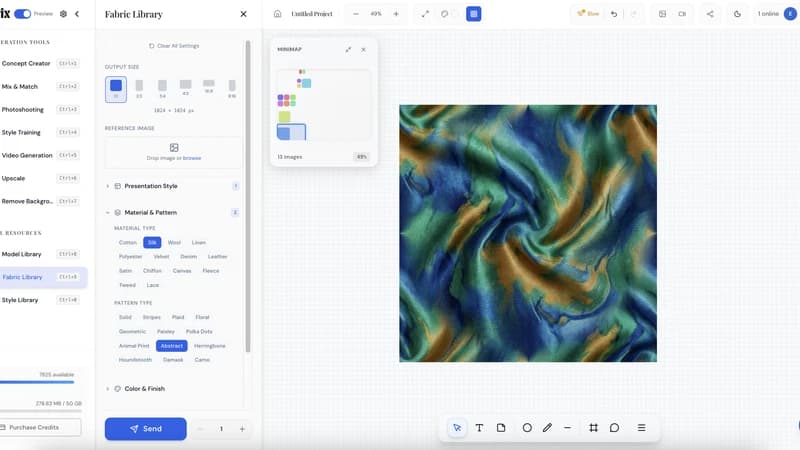Toggle the blue grid view button
This screenshot has width=800, height=450.
[473, 14]
